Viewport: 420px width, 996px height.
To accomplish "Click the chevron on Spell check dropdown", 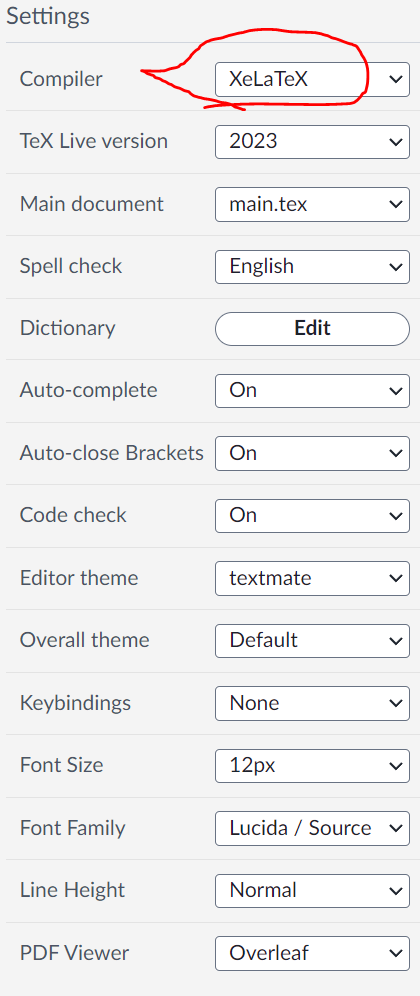I will [x=395, y=266].
